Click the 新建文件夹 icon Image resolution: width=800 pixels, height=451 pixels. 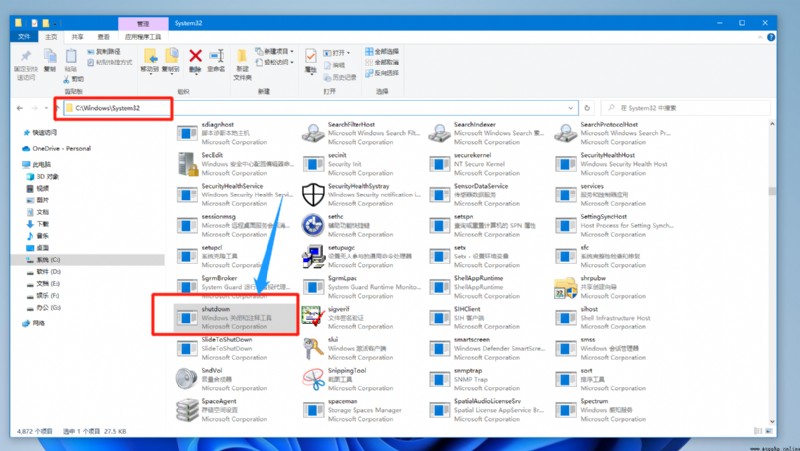coord(242,56)
